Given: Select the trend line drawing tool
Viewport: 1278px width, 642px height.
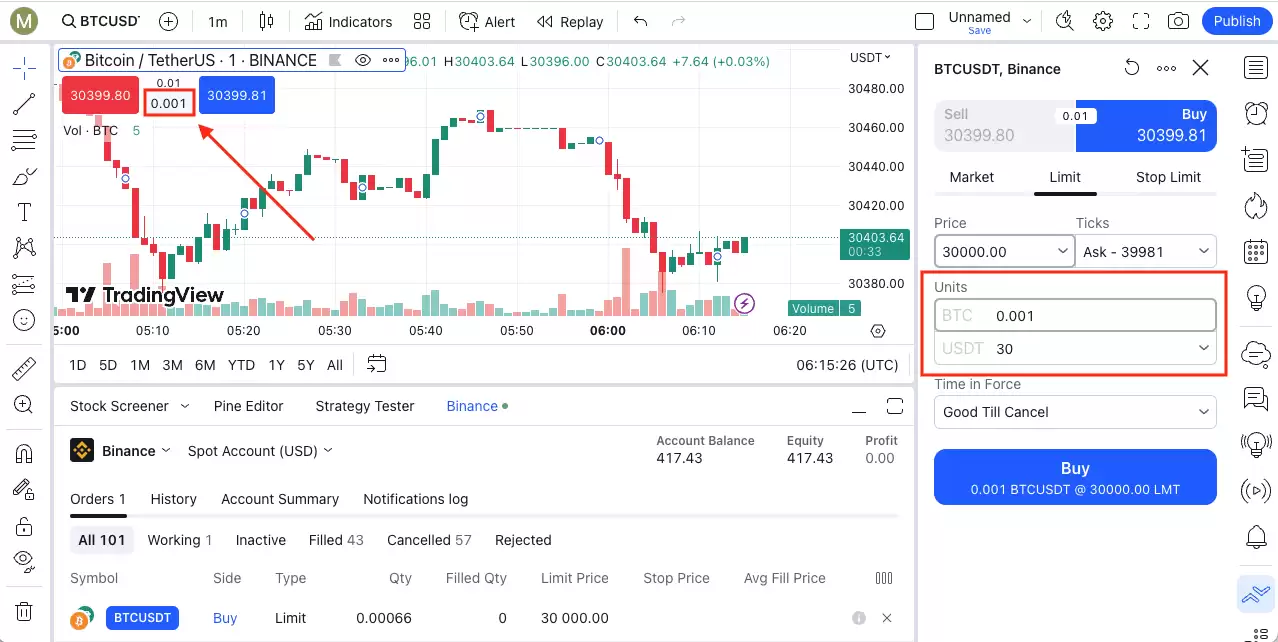Looking at the screenshot, I should tap(24, 104).
